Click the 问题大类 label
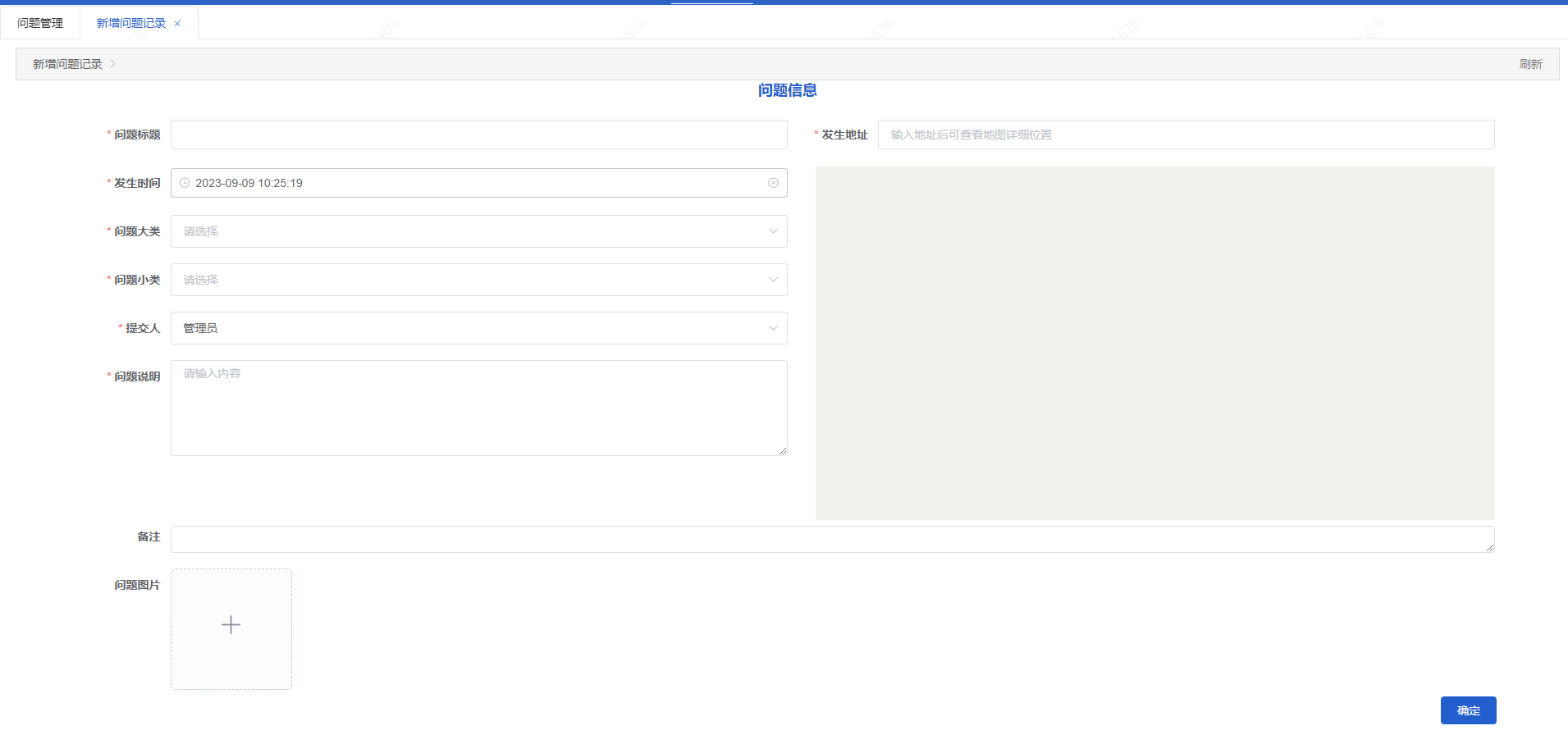The height and width of the screenshot is (744, 1568). (137, 231)
